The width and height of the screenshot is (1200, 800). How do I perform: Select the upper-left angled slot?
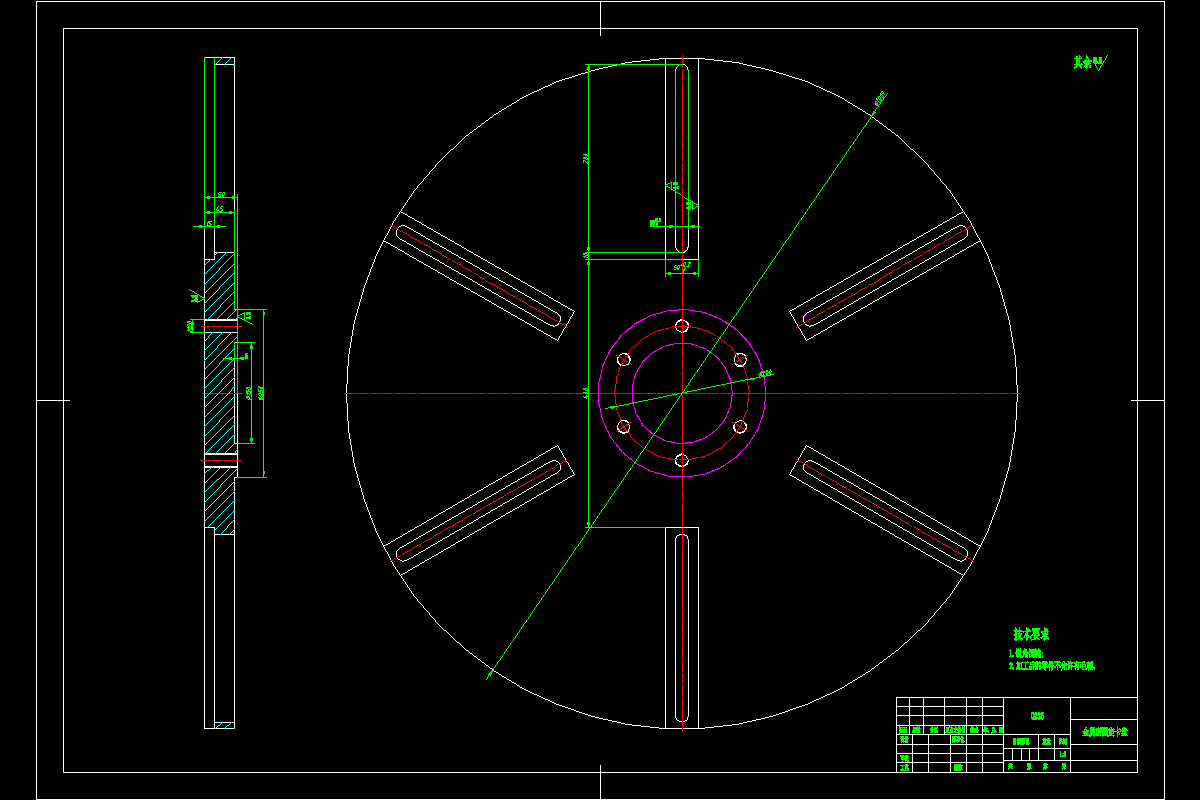477,276
